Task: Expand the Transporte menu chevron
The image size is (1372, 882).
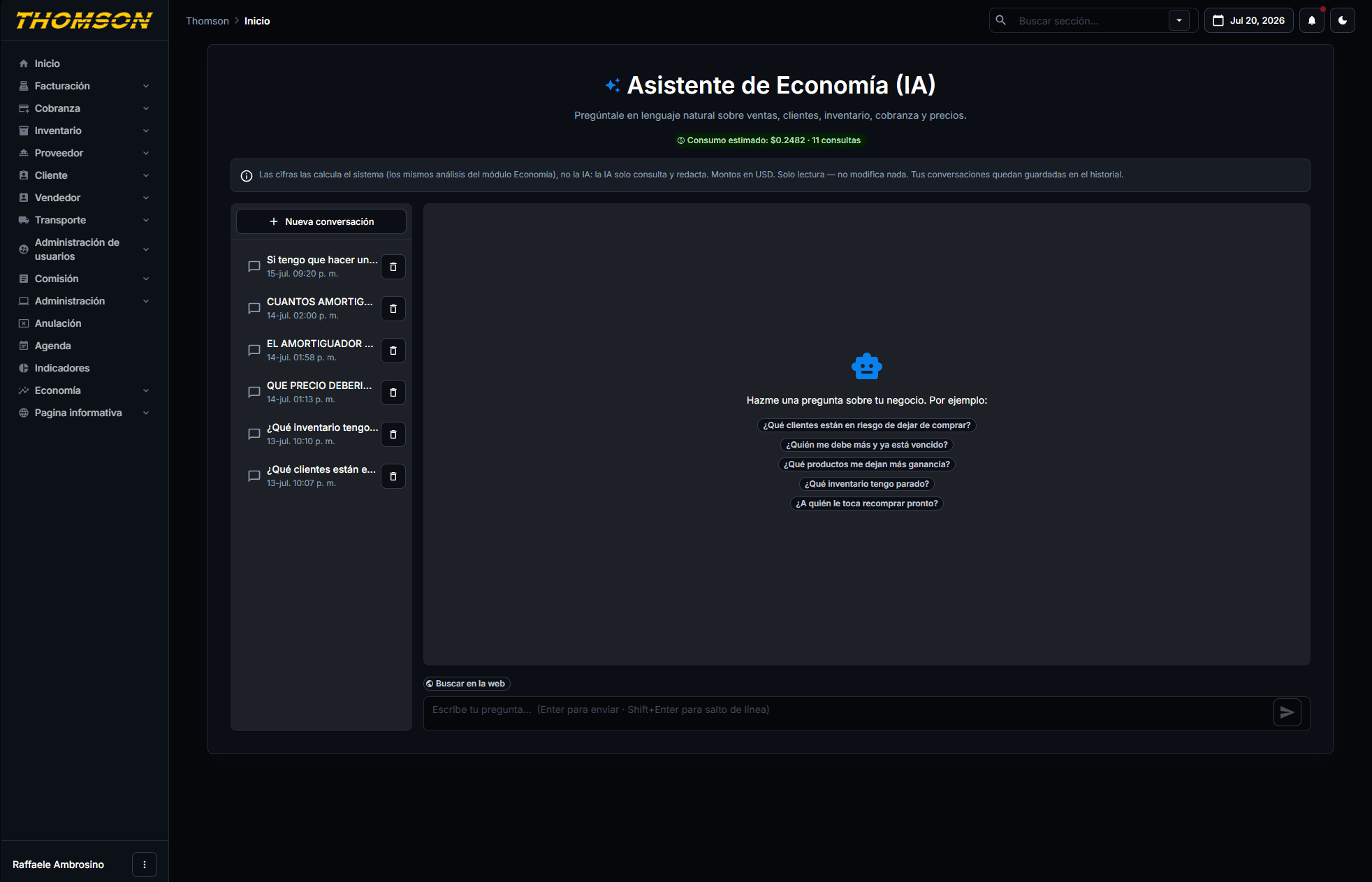Action: point(146,220)
